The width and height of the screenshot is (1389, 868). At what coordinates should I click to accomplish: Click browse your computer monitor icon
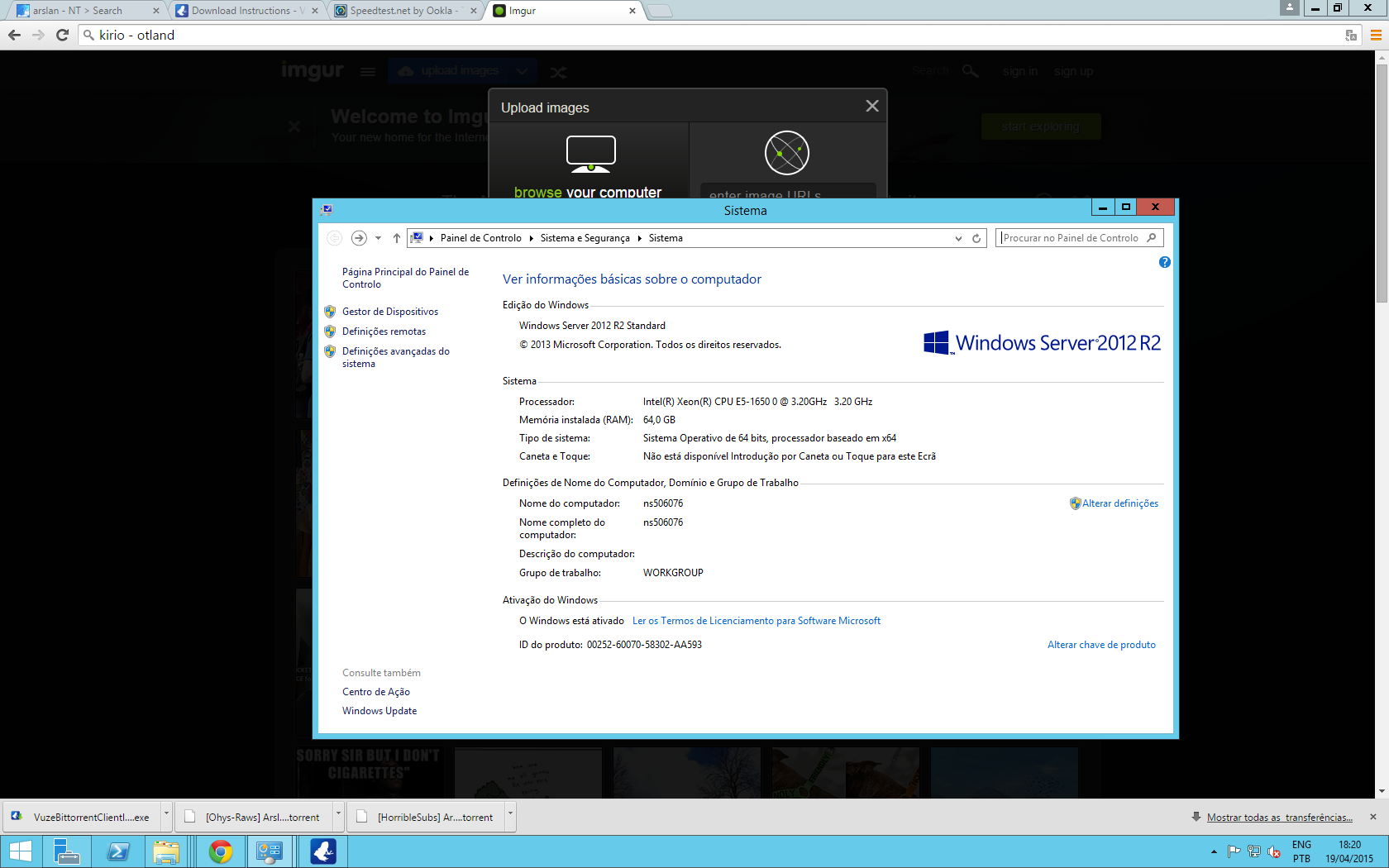(x=590, y=154)
